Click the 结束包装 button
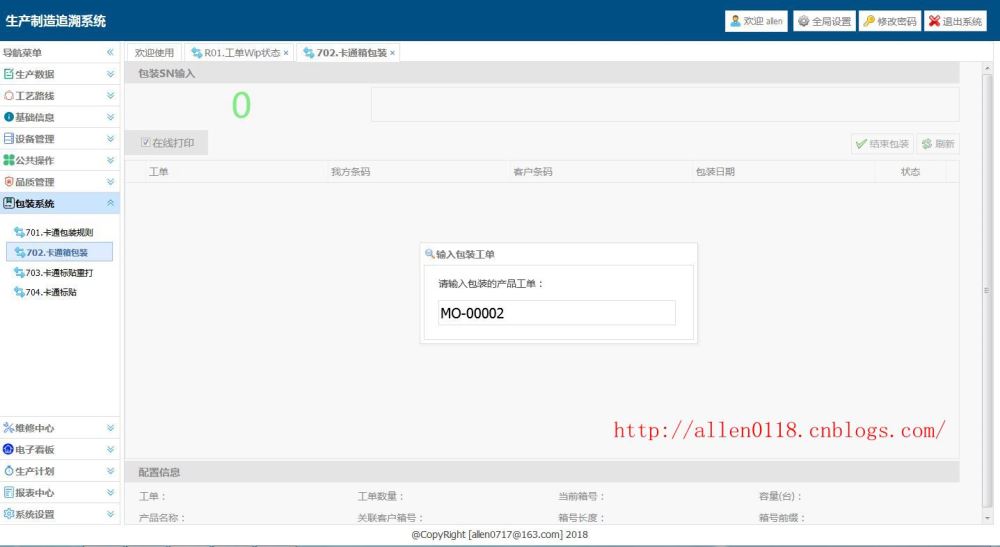Image resolution: width=1000 pixels, height=547 pixels. tap(882, 144)
